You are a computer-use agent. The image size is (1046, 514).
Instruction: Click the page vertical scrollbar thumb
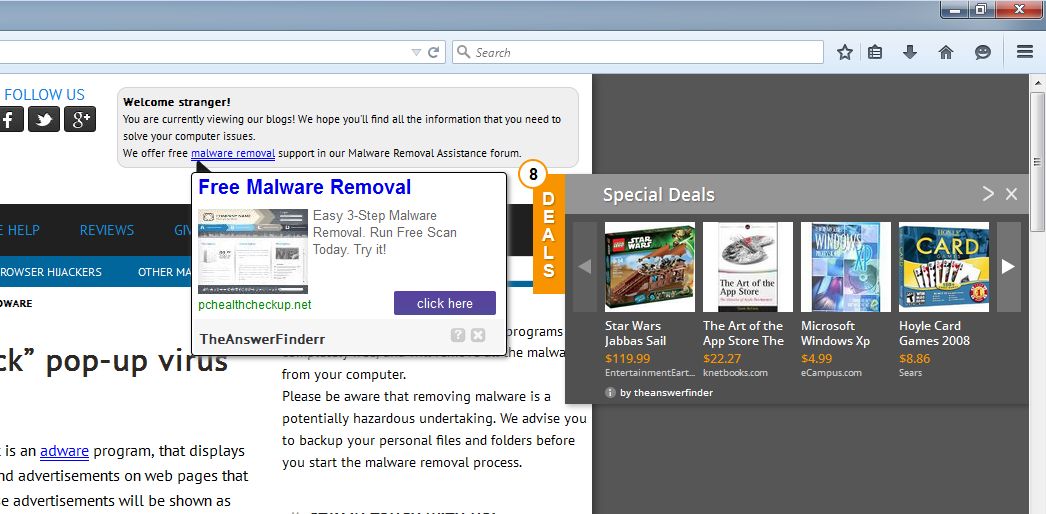[1037, 162]
